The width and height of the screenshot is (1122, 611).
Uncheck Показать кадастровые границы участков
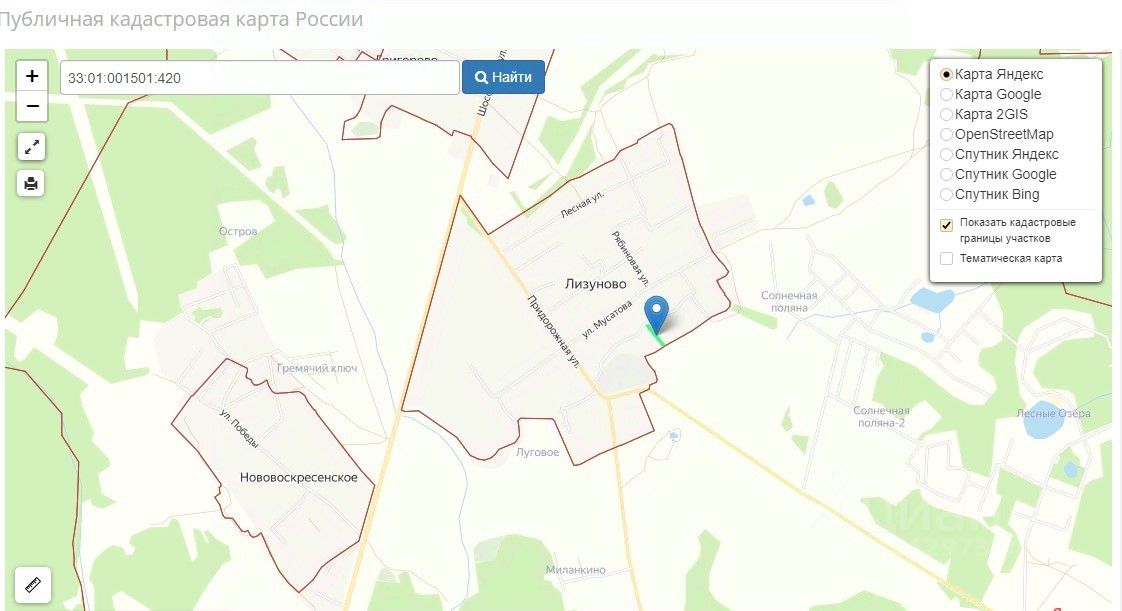tap(946, 225)
